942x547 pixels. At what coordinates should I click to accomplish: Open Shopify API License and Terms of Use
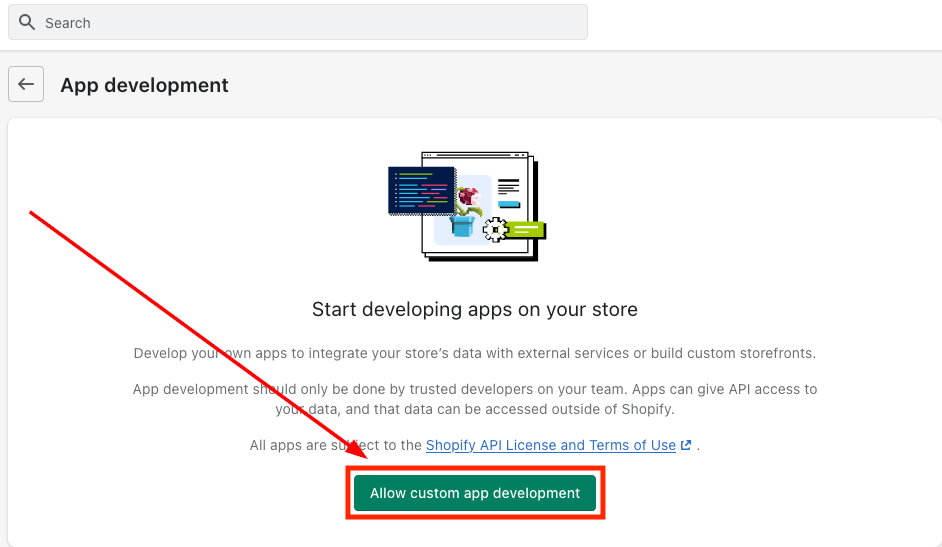coord(550,445)
